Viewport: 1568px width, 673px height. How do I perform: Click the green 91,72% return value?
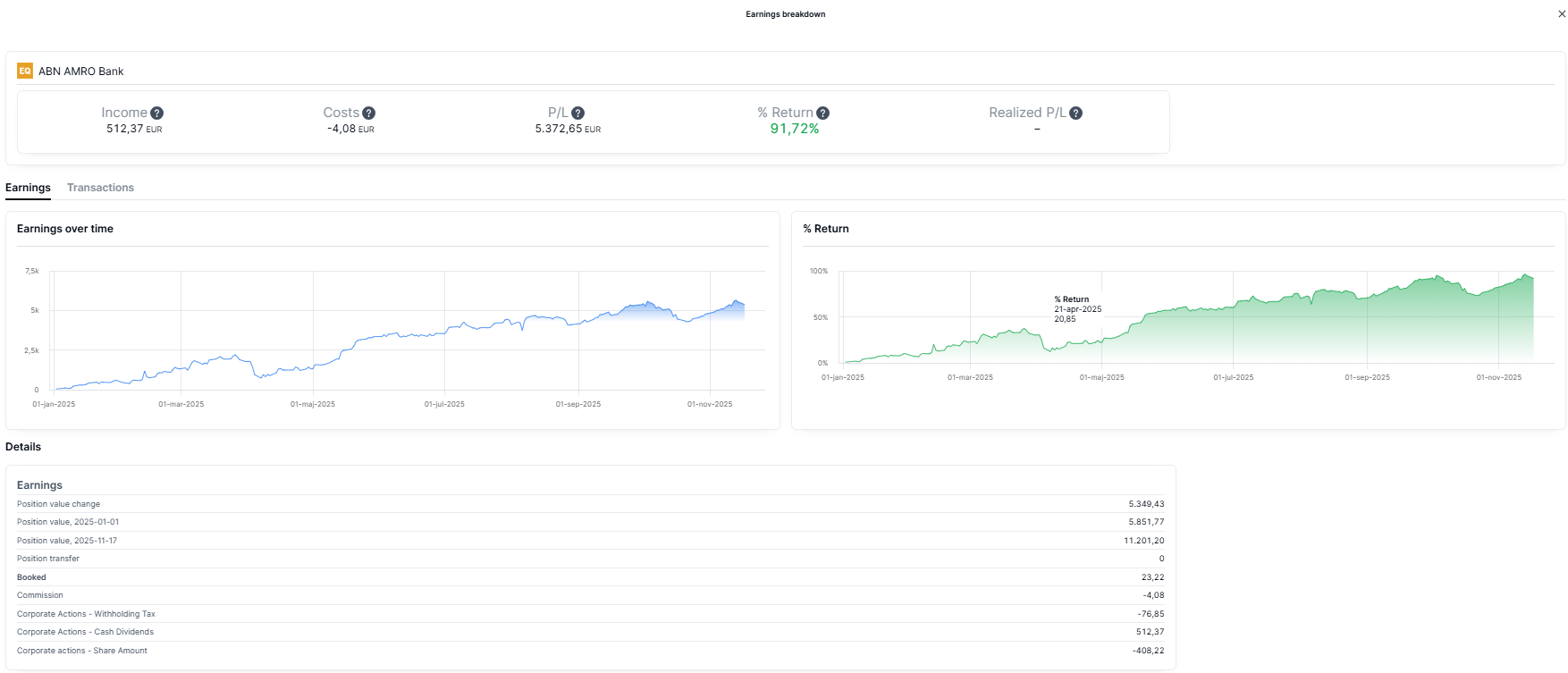795,130
